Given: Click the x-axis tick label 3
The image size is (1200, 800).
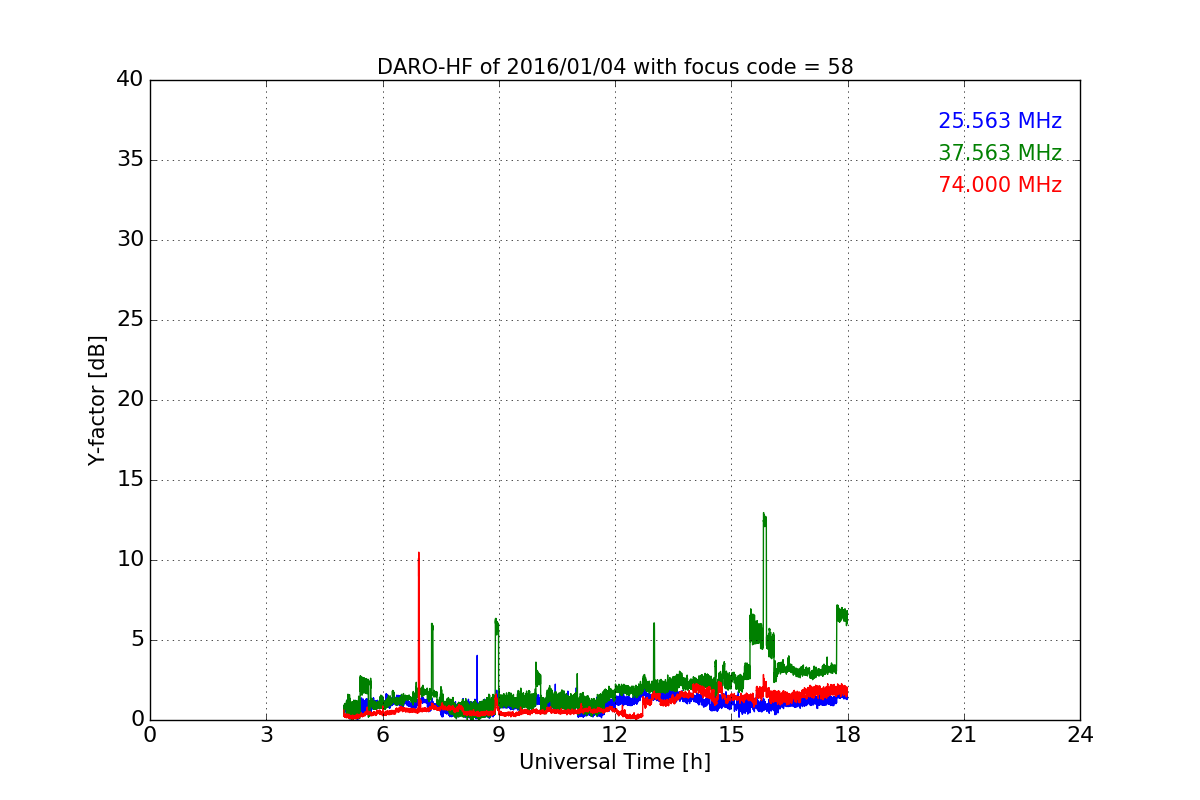Looking at the screenshot, I should pyautogui.click(x=266, y=735).
